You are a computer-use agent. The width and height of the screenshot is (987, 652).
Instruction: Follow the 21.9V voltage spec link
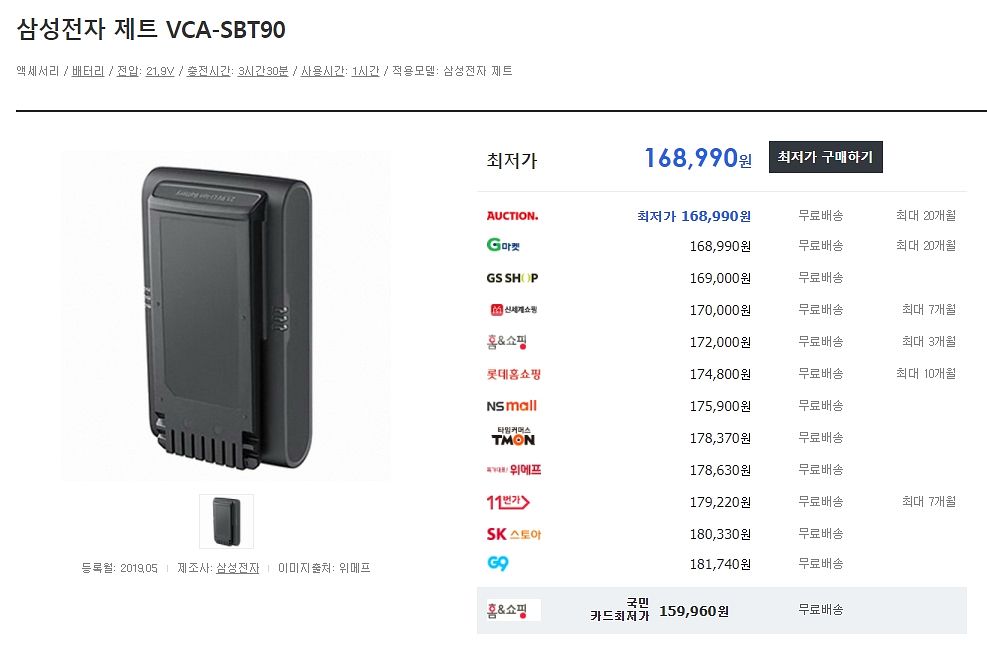(160, 71)
